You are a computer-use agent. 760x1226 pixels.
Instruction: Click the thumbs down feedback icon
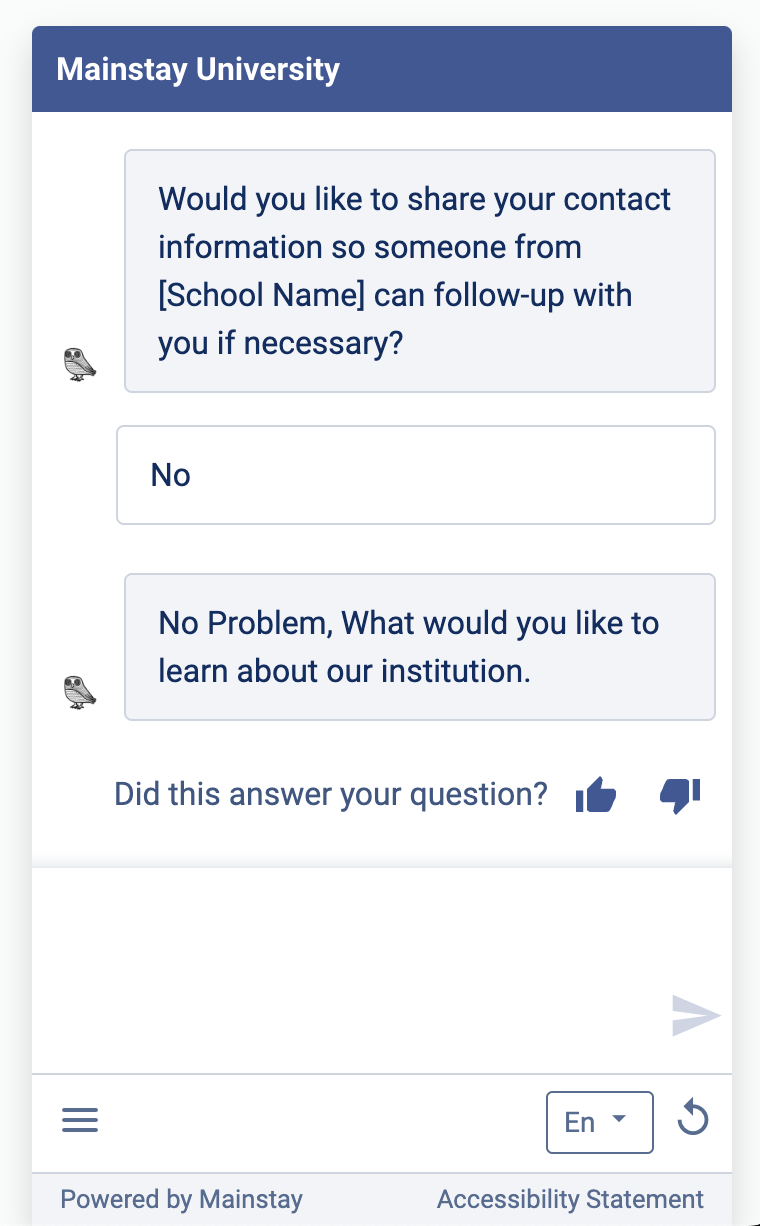tap(680, 795)
